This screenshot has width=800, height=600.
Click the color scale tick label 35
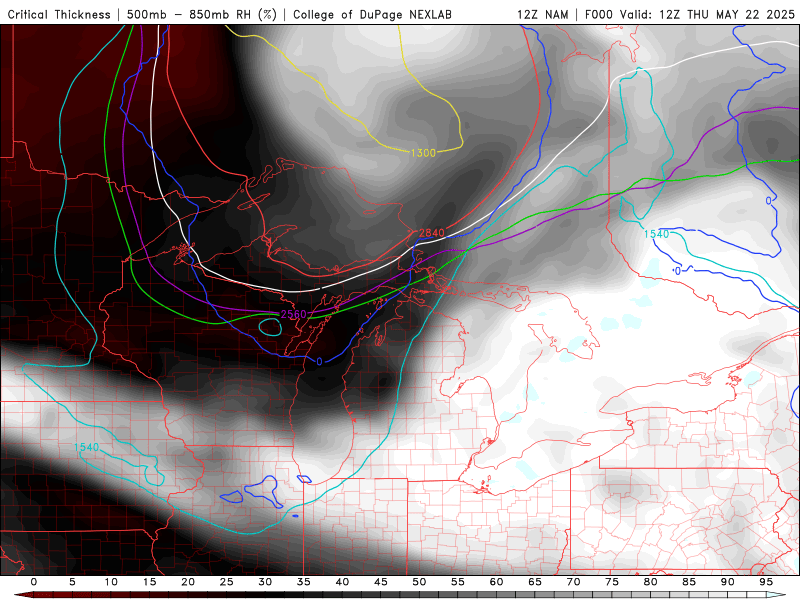pos(304,582)
